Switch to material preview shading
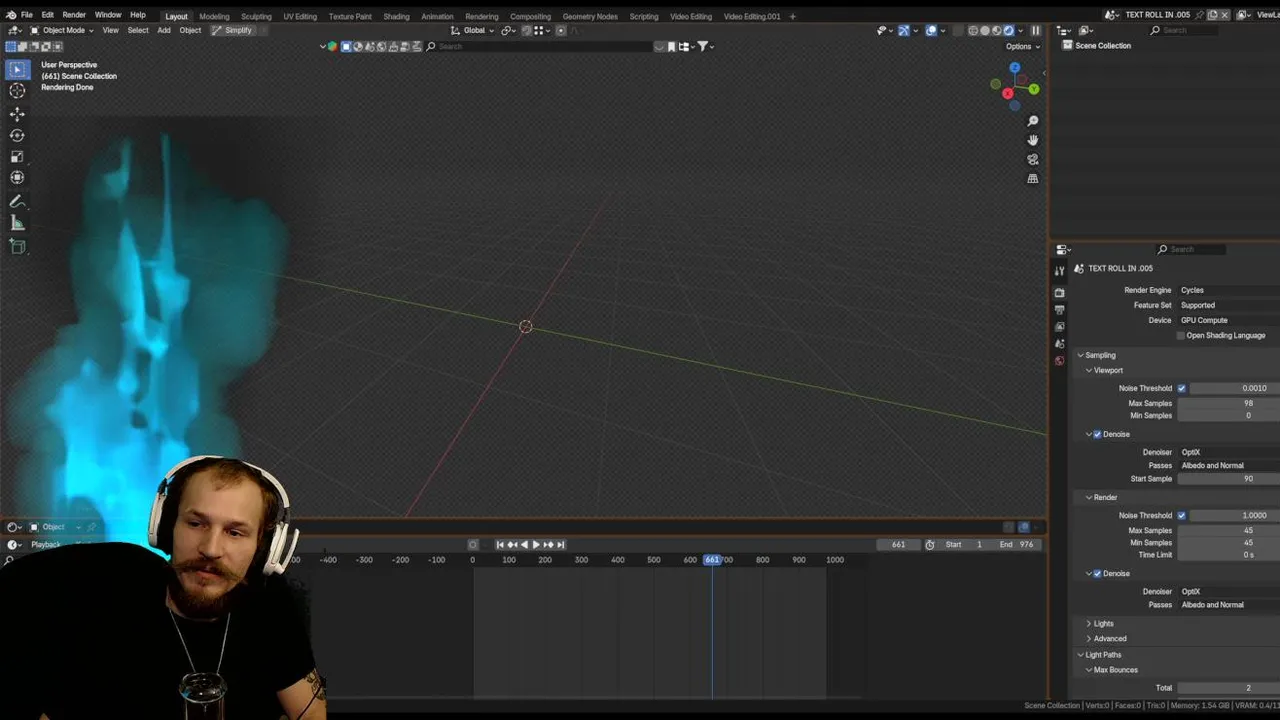The height and width of the screenshot is (720, 1280). coord(997,30)
